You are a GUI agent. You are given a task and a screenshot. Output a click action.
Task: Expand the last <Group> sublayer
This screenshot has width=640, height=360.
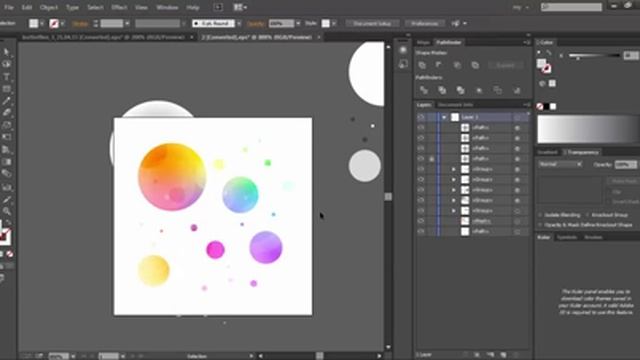tap(453, 211)
